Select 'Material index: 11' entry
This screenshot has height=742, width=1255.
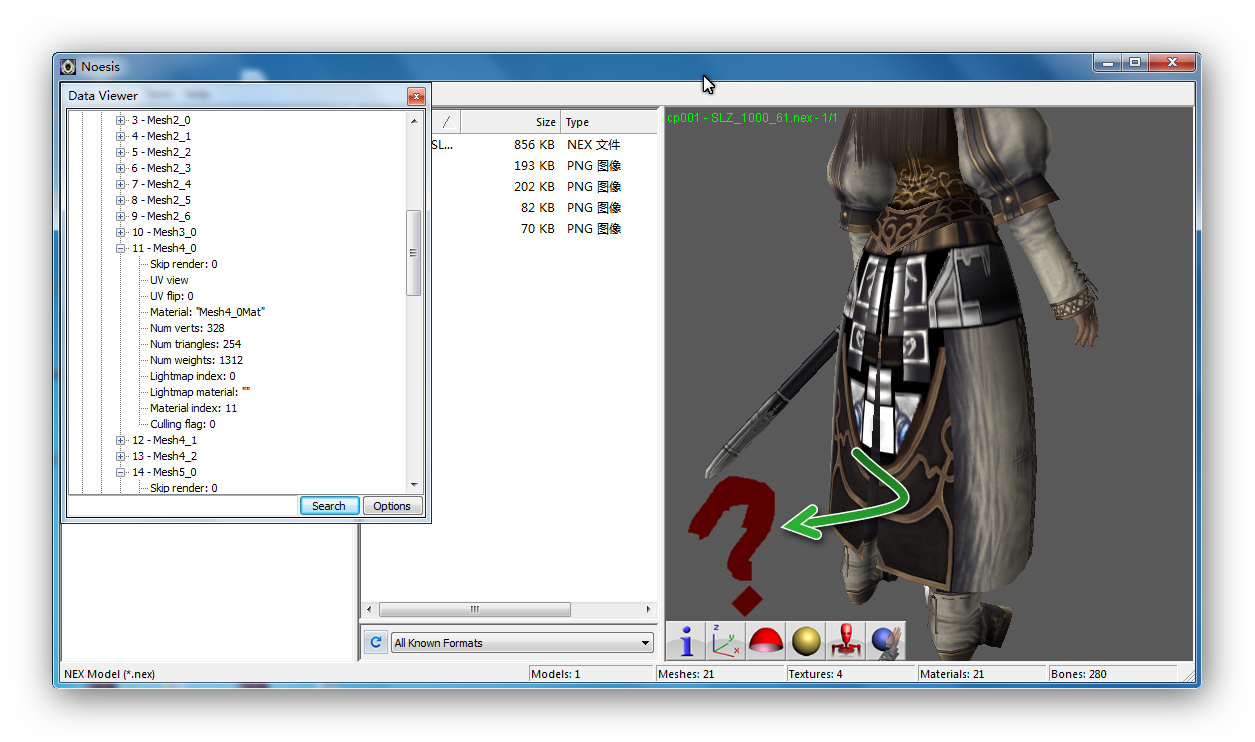pos(193,408)
